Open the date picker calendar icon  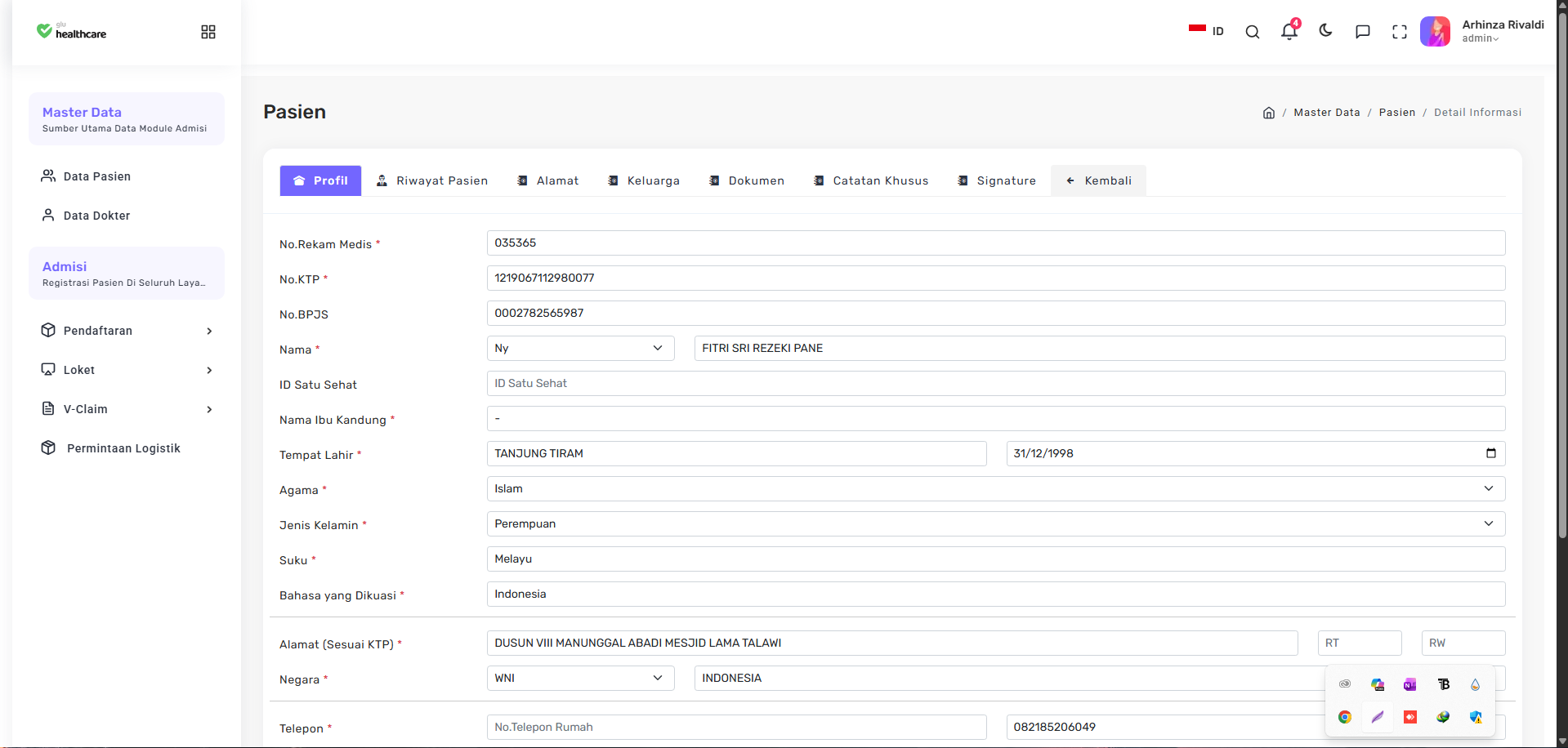point(1490,453)
